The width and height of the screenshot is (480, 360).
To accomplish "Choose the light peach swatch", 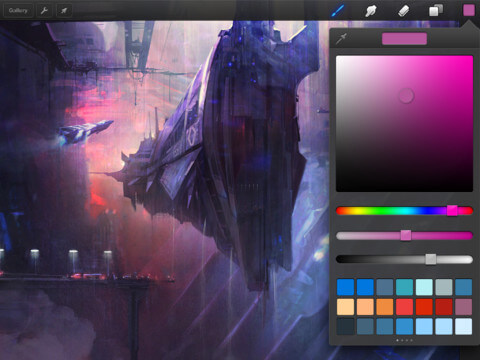I will pyautogui.click(x=345, y=307).
